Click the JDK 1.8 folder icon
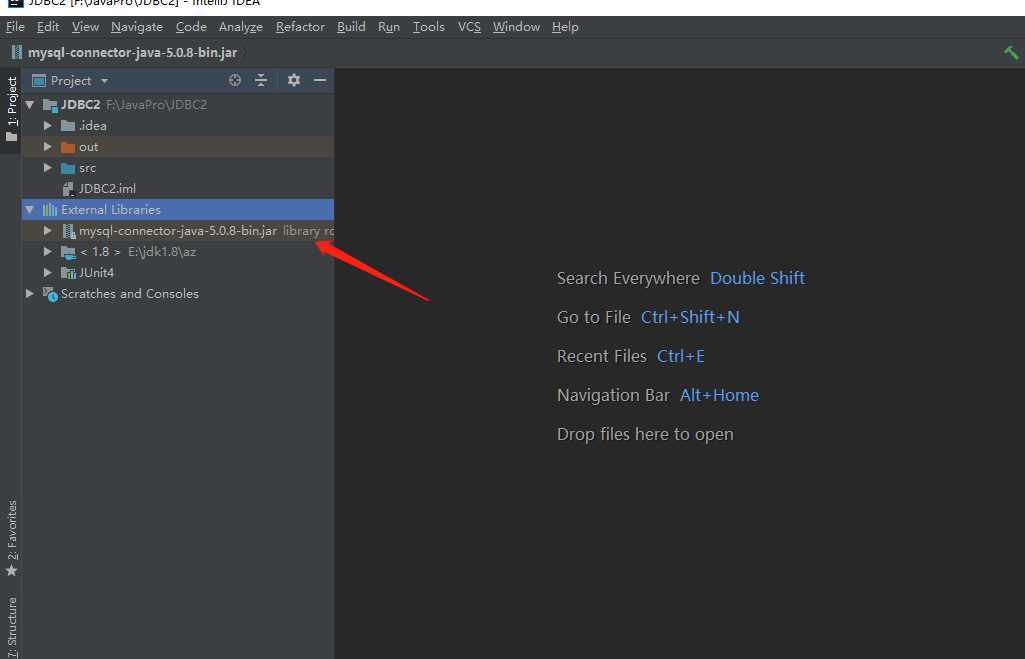The height and width of the screenshot is (659, 1025). coord(68,252)
